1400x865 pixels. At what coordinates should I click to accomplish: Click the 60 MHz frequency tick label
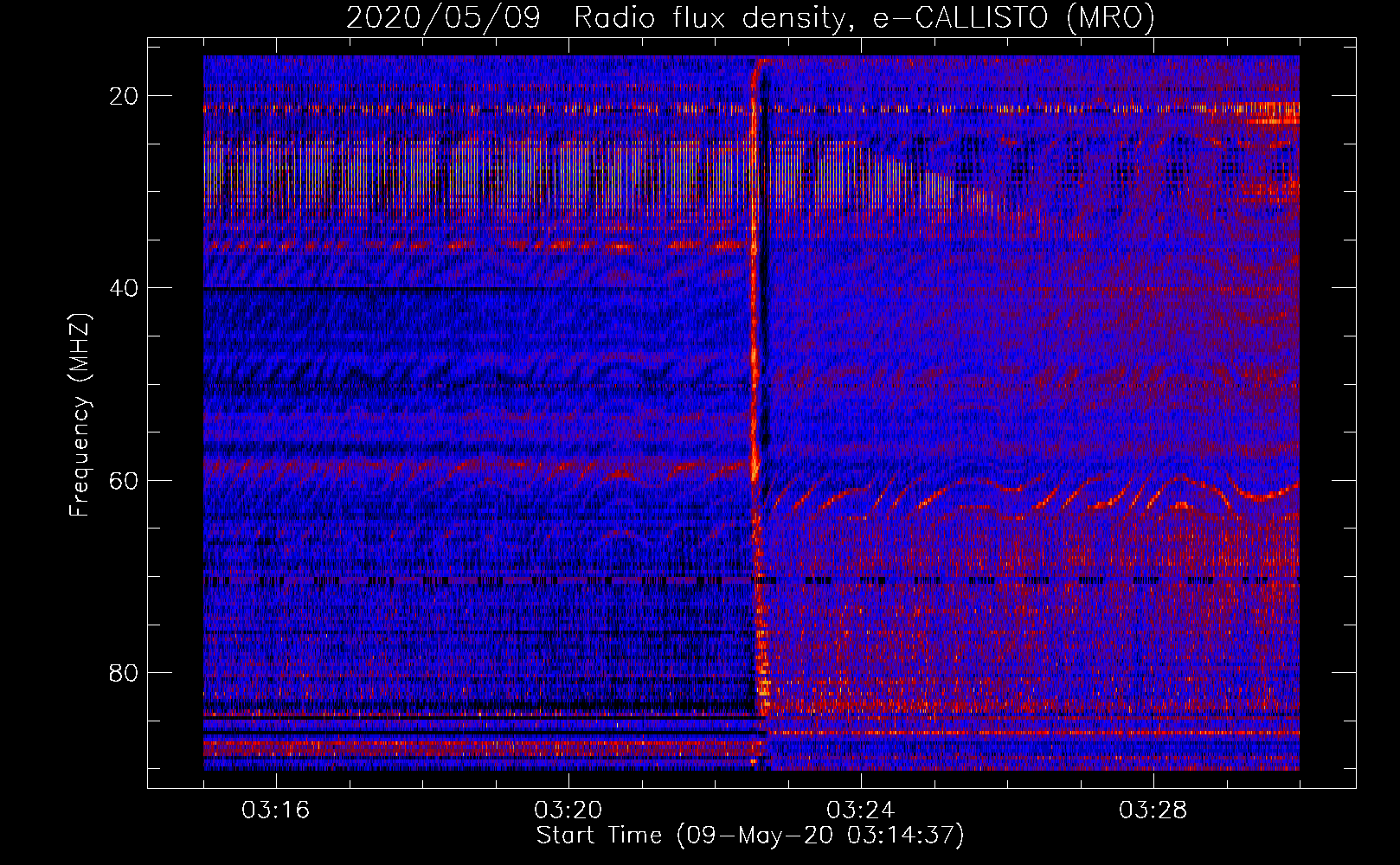pyautogui.click(x=124, y=480)
